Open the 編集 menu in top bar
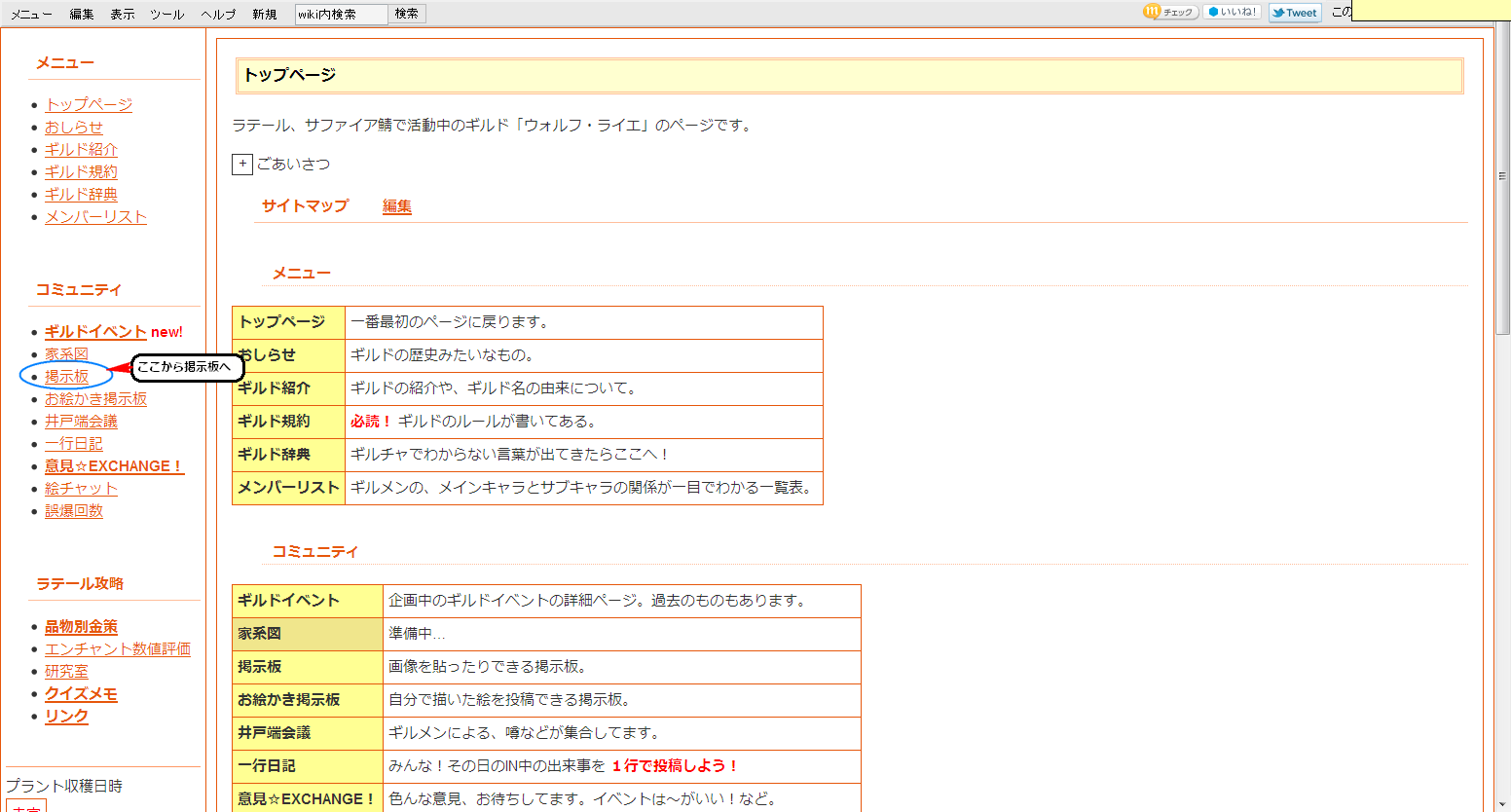 [82, 14]
